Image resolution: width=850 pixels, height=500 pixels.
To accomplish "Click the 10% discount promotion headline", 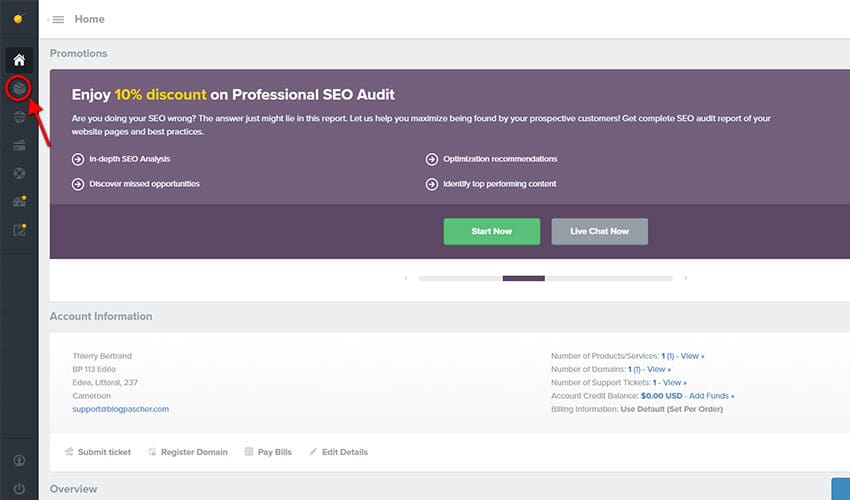I will [233, 95].
